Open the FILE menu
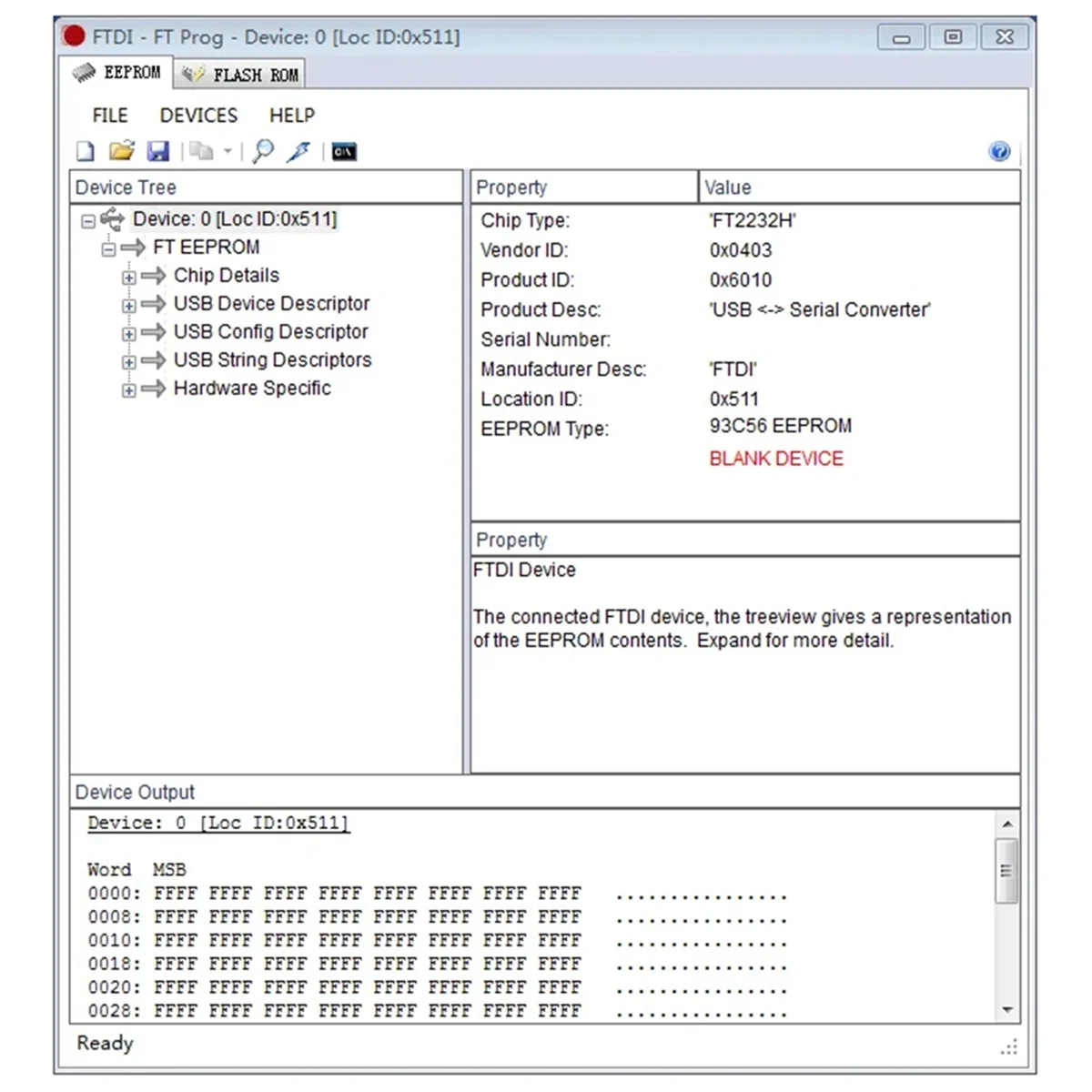The image size is (1092, 1092). pos(110,116)
